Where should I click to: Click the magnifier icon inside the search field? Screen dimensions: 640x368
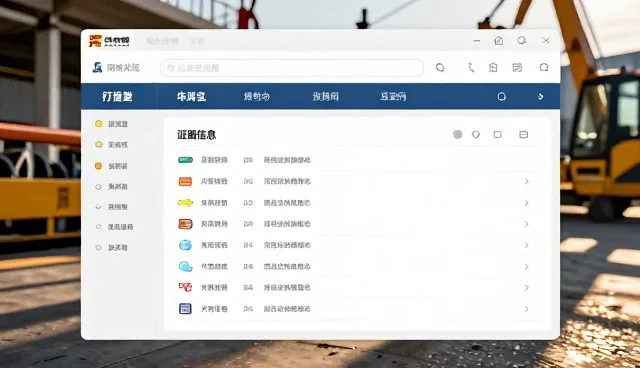click(171, 68)
